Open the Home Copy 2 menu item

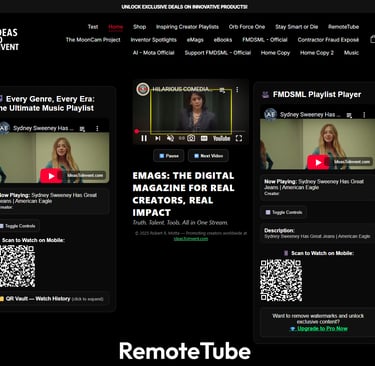coord(317,53)
